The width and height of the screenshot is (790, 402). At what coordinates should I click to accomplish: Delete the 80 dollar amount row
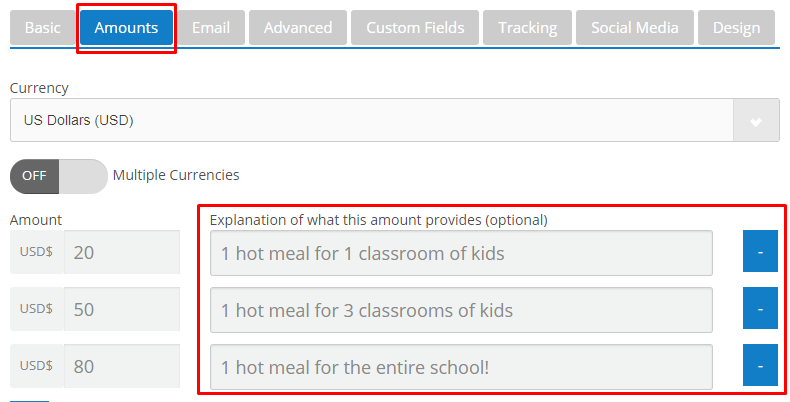point(760,366)
